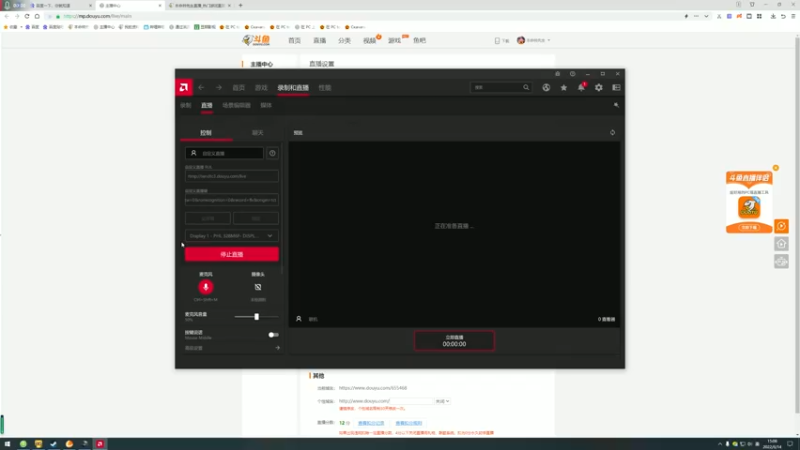Image resolution: width=800 pixels, height=450 pixels.
Task: Mute the microphone with red mic button
Action: click(206, 287)
